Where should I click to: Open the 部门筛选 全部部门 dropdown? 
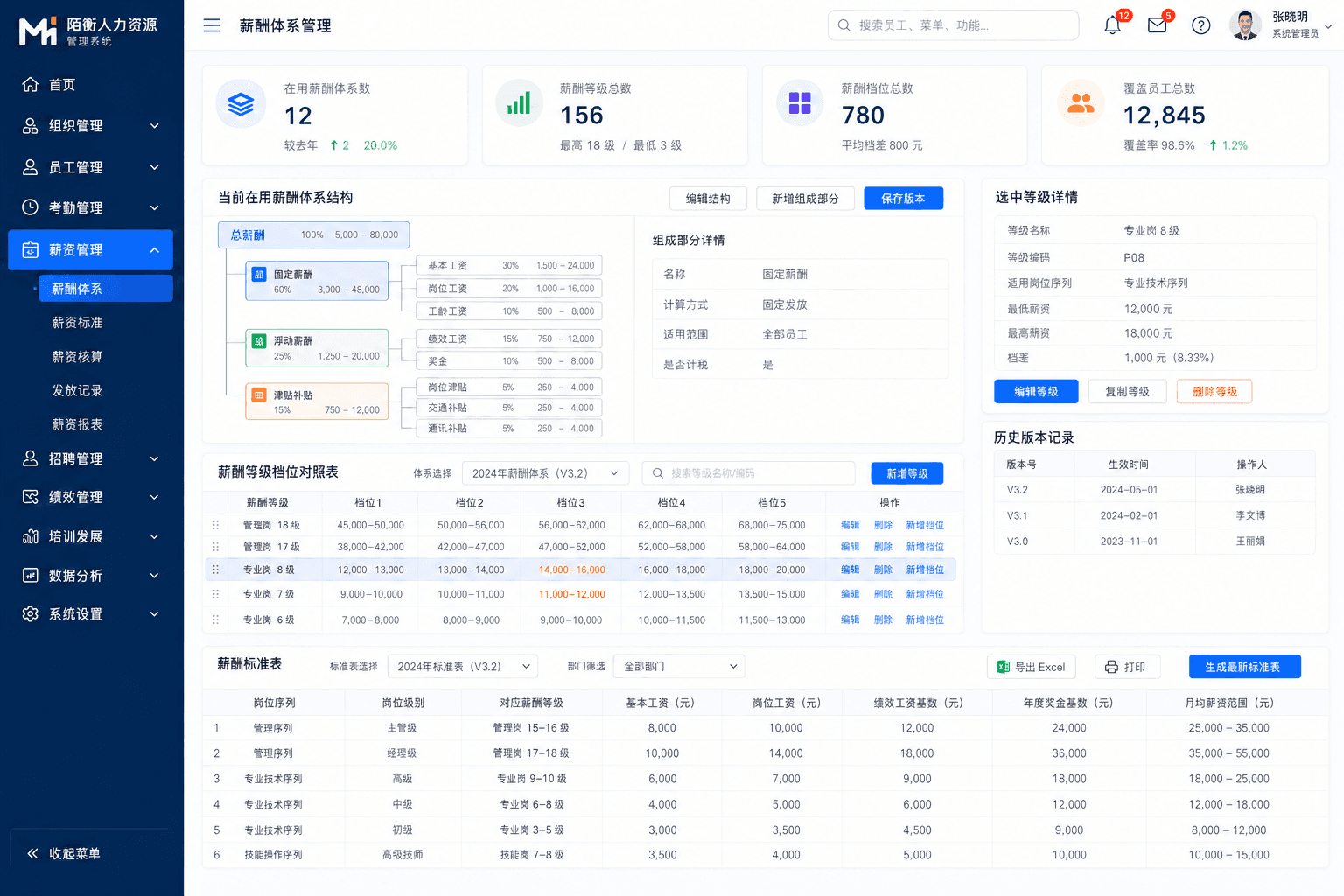(x=679, y=666)
